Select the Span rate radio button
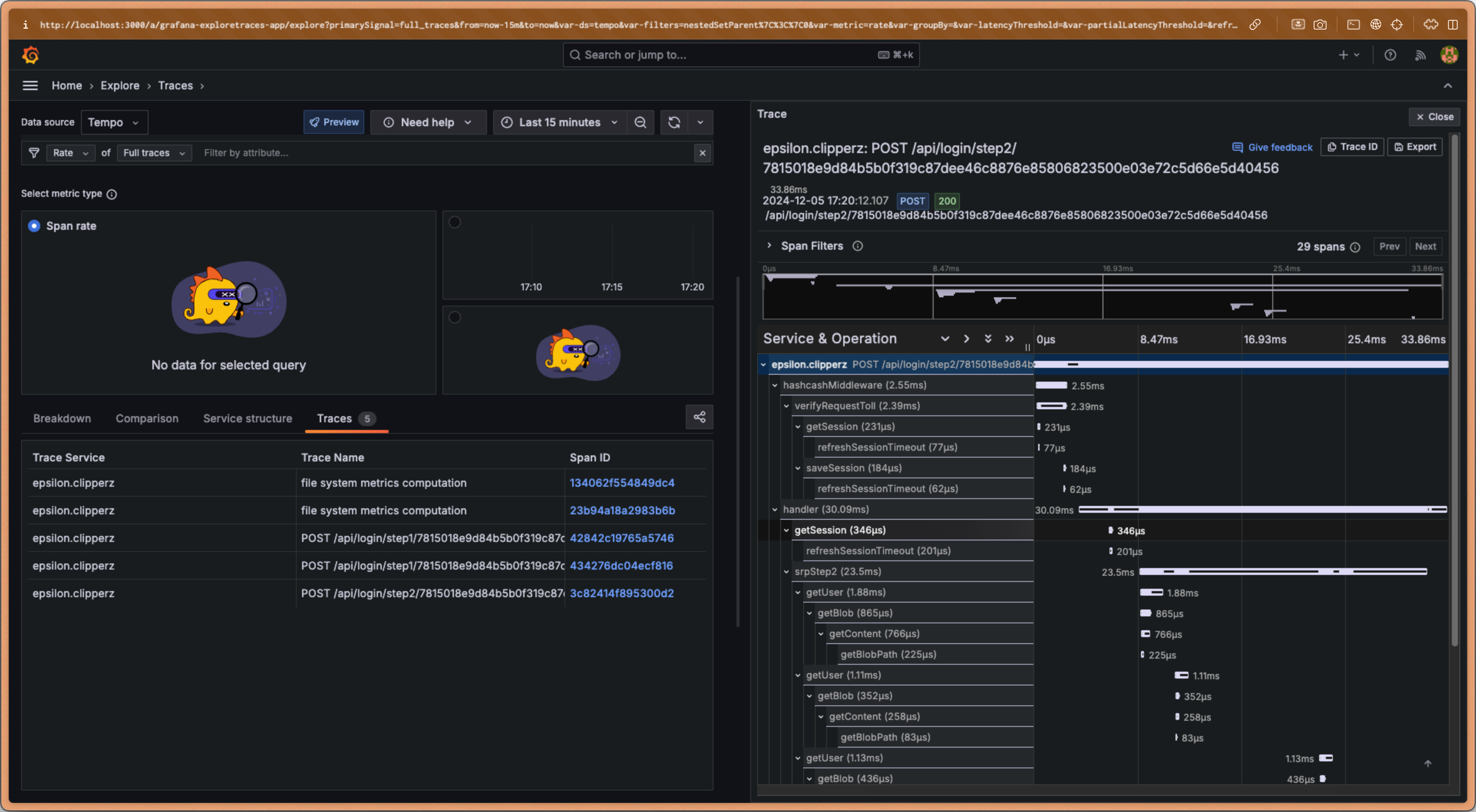 [35, 226]
